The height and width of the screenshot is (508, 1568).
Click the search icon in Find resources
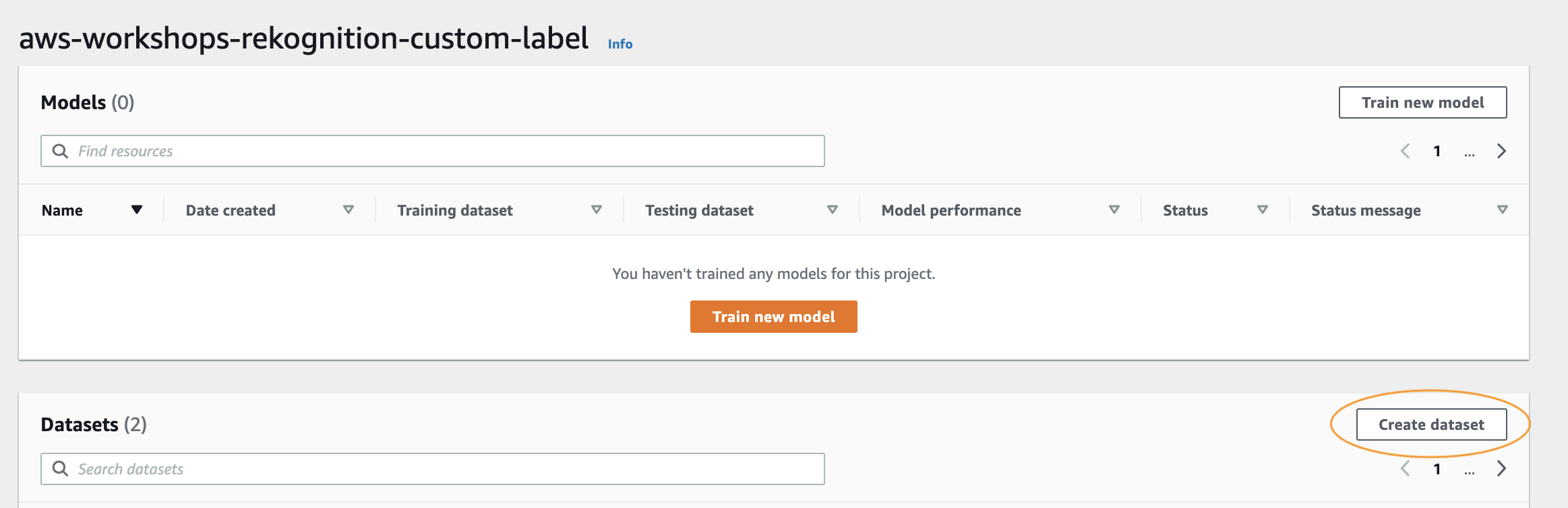pos(60,151)
